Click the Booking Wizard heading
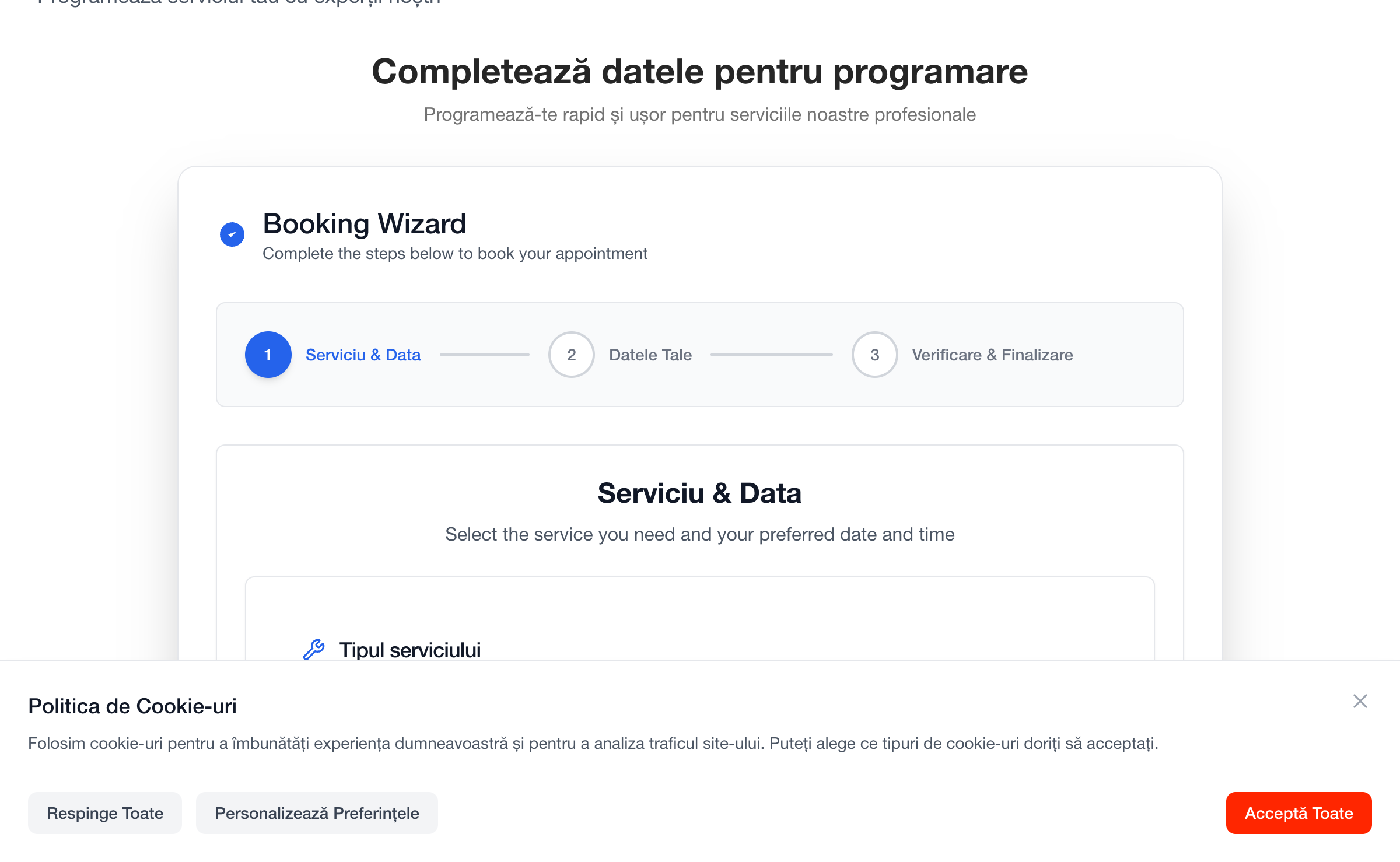 [x=364, y=224]
